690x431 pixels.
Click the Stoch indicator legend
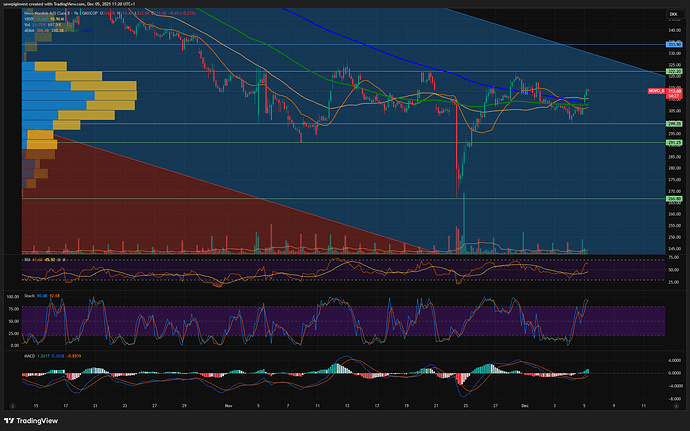pos(40,296)
